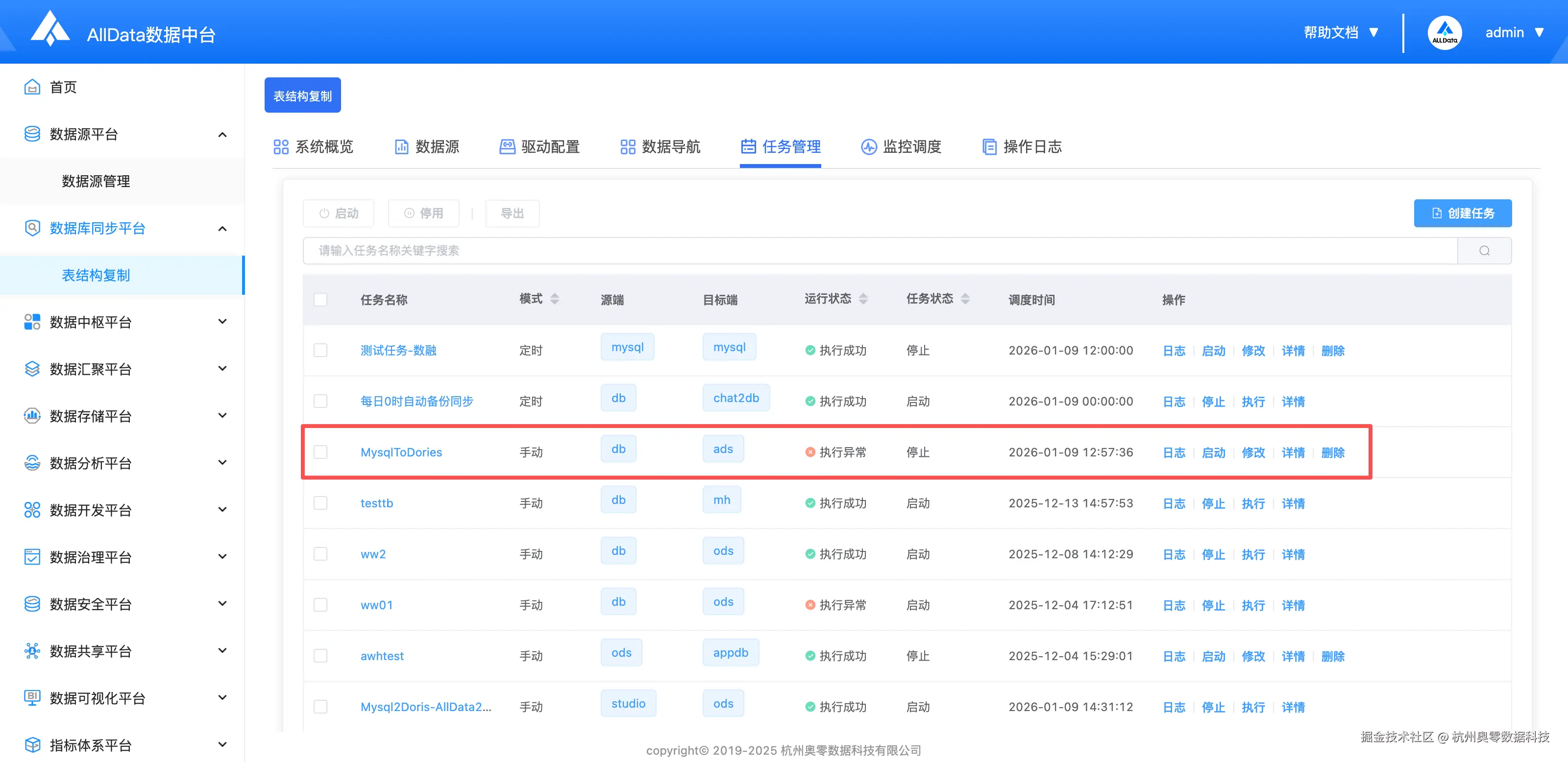Image resolution: width=1568 pixels, height=762 pixels.
Task: Click the 数据源 tab icon
Action: [x=401, y=146]
